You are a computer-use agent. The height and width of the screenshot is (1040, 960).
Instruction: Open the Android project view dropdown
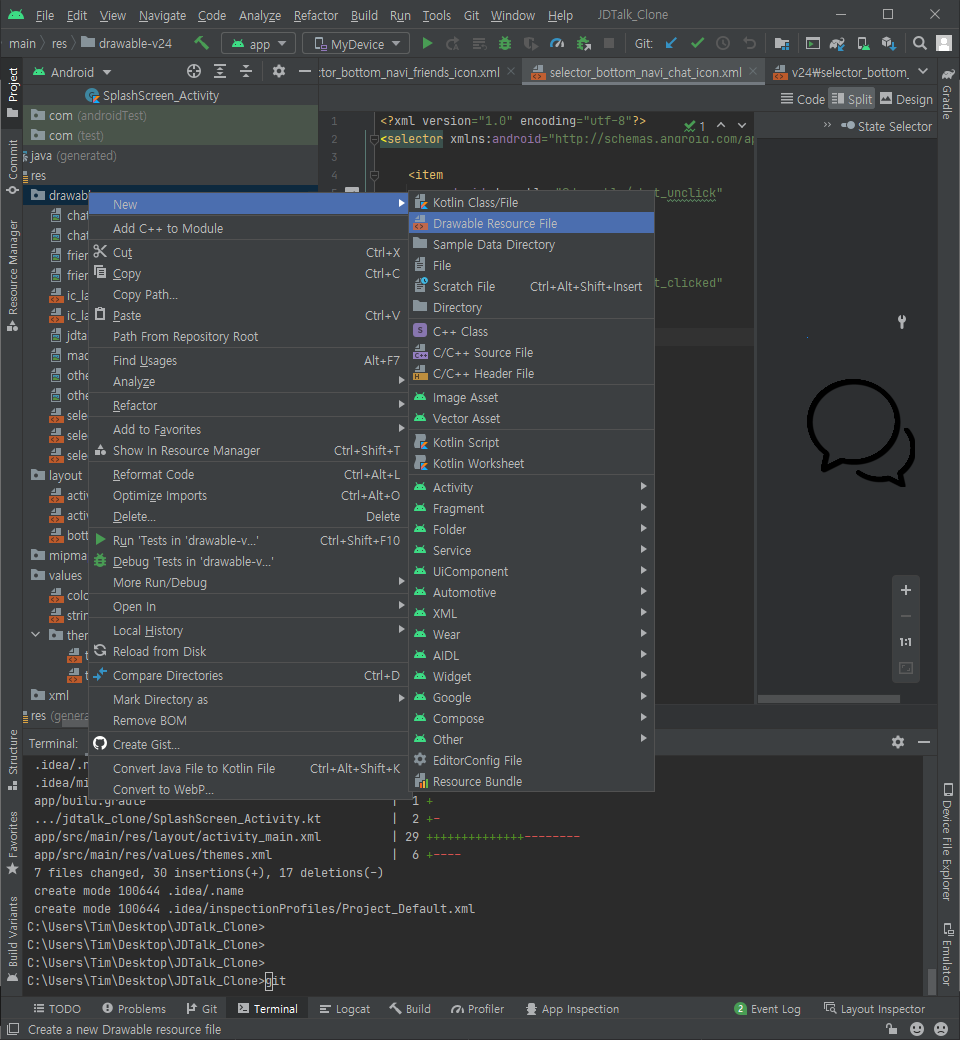tap(72, 72)
